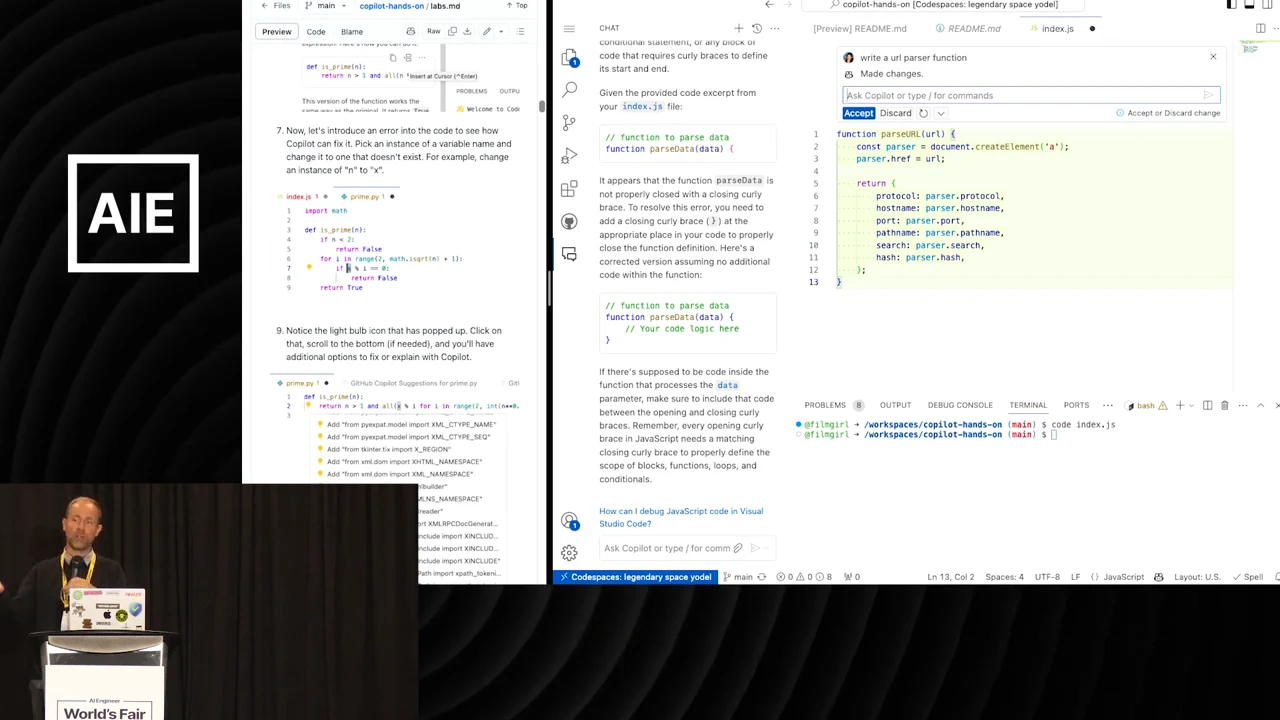
Task: Open the new terminal launch profile dropdown
Action: (1191, 405)
